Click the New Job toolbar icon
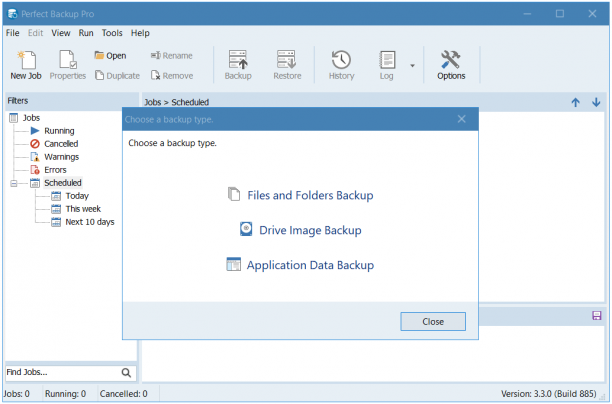Image resolution: width=612 pixels, height=404 pixels. tap(26, 60)
